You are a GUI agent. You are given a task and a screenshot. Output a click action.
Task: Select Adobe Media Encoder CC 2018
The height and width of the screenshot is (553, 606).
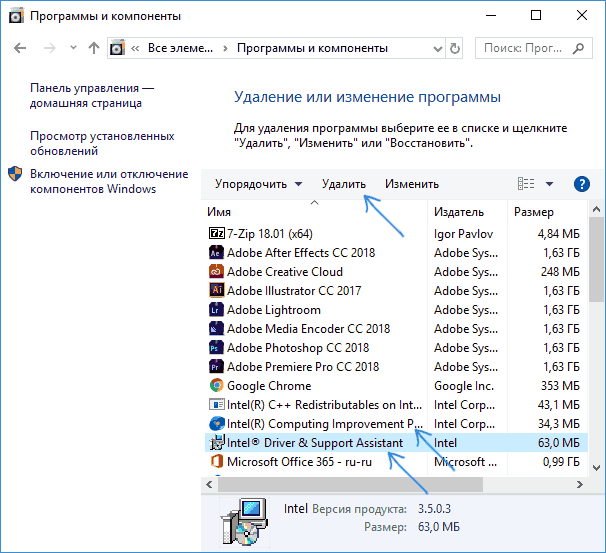coord(308,328)
